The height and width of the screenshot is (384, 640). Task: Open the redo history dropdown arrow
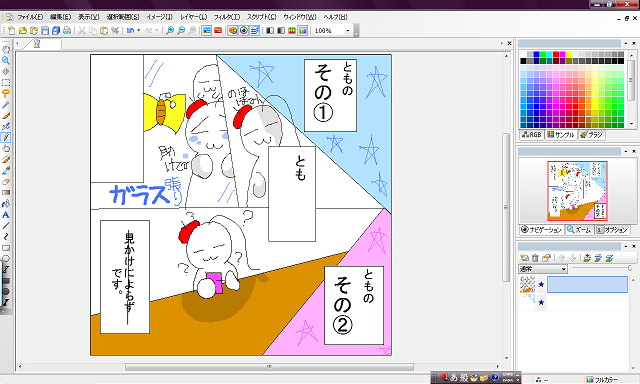click(x=156, y=31)
